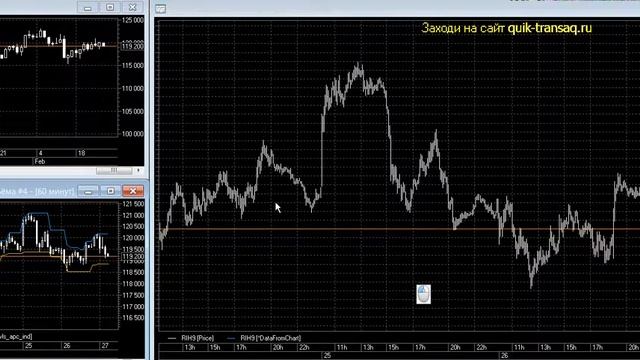Click the 116 500 price label in the 60 минут chart
The height and width of the screenshot is (360, 640).
point(133,318)
